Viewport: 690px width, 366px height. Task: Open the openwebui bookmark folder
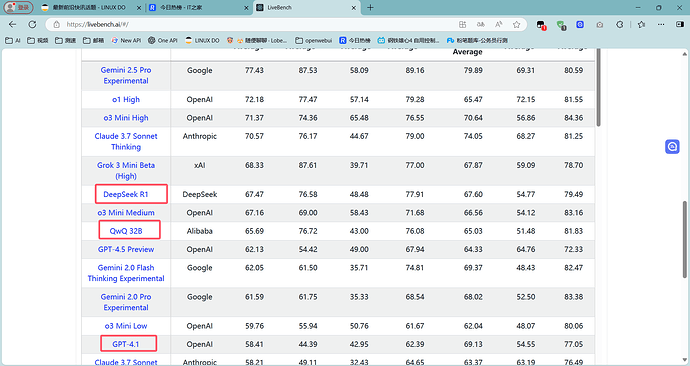(313, 40)
